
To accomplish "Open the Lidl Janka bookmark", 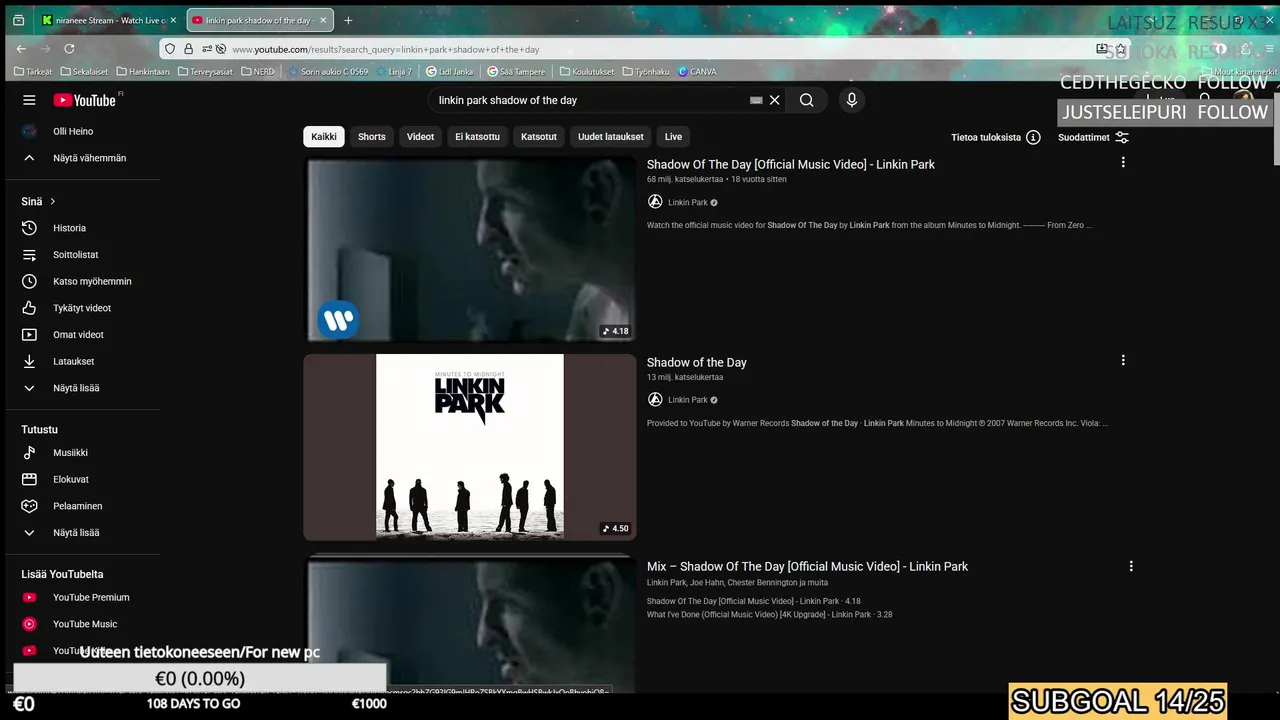I will coord(450,72).
